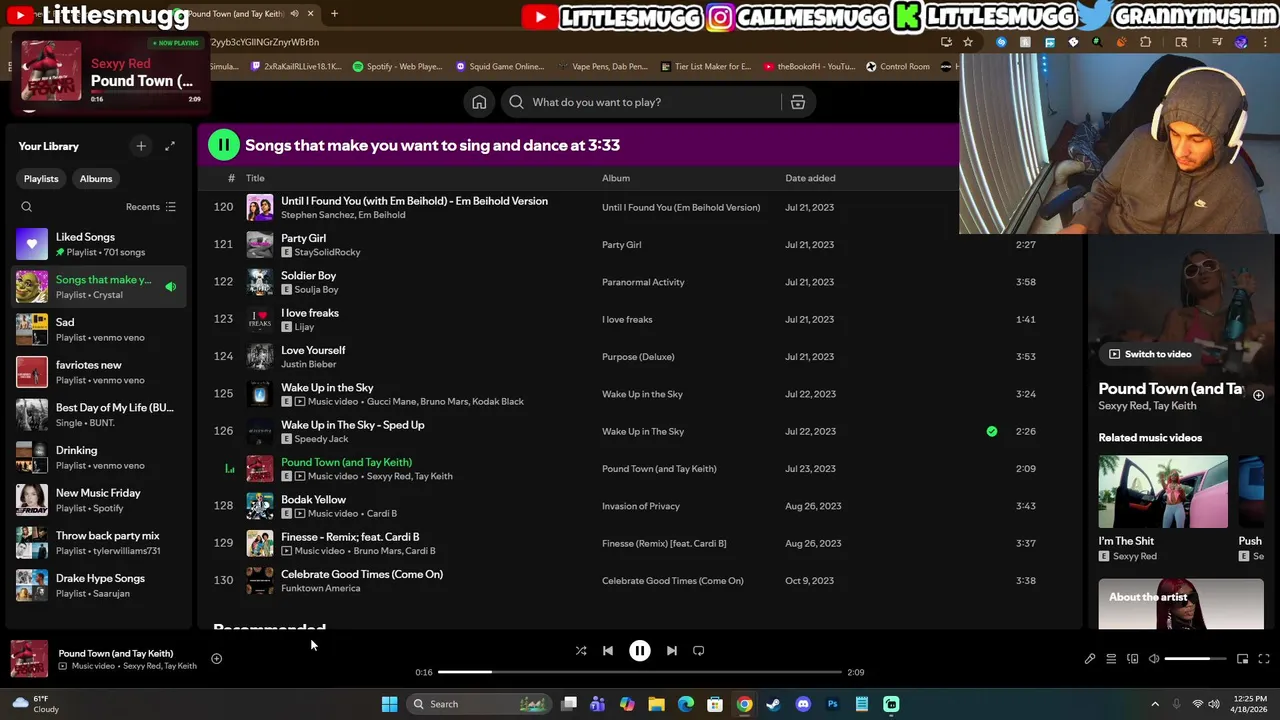Add current song to Liked Songs via plus circle
This screenshot has height=720, width=1280.
point(216,659)
